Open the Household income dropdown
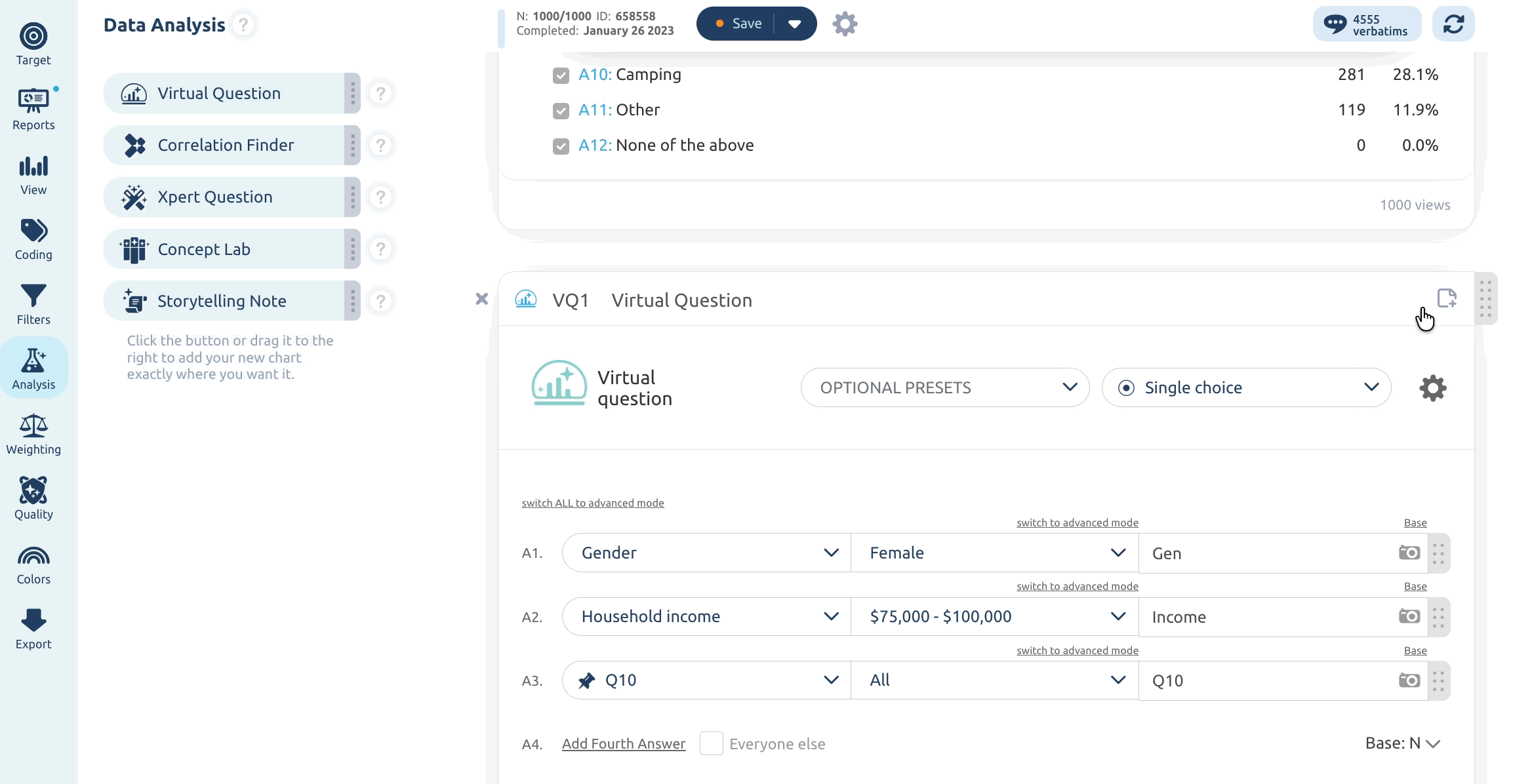 click(x=706, y=616)
